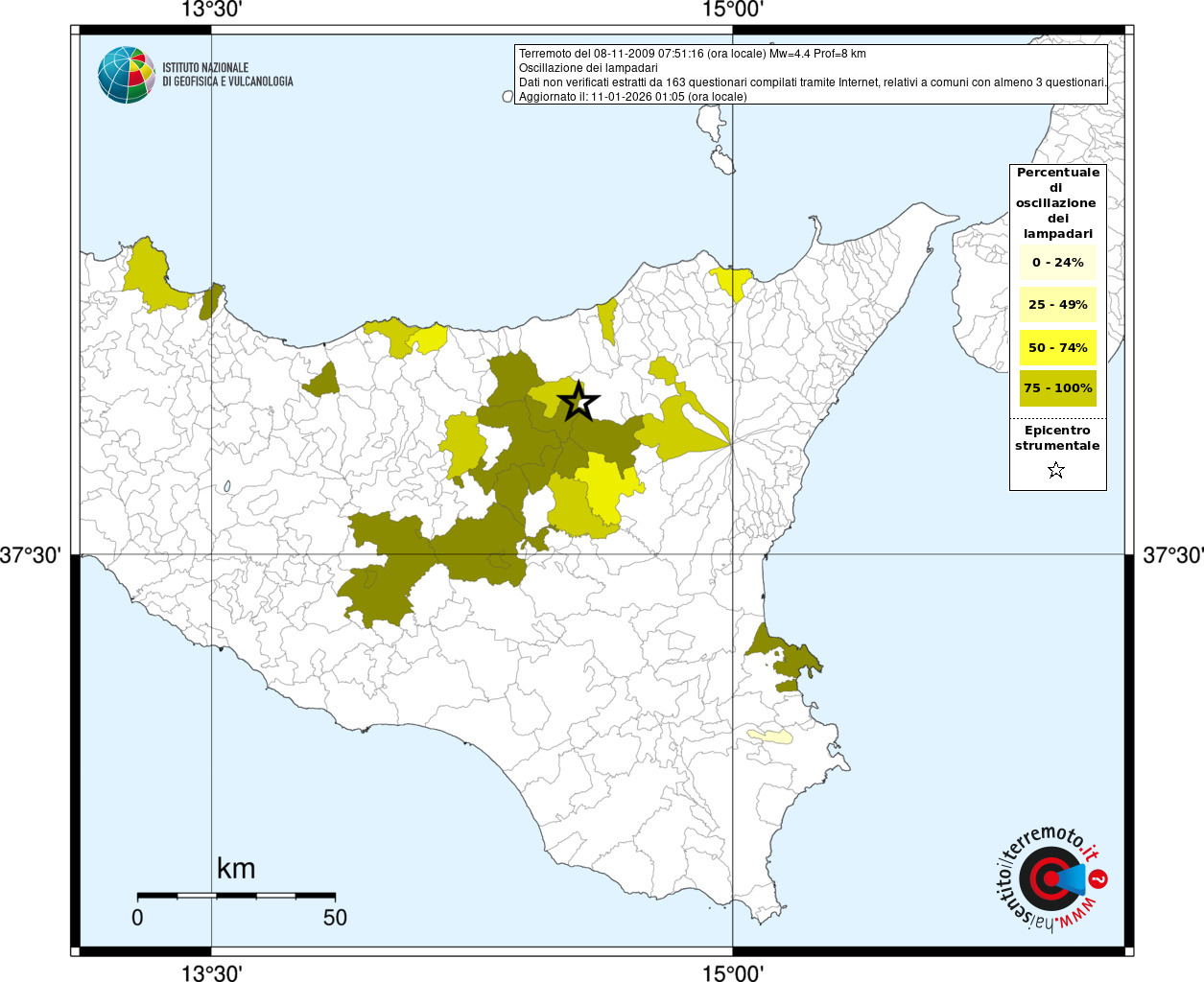Click the INGV globe logo

(x=126, y=75)
